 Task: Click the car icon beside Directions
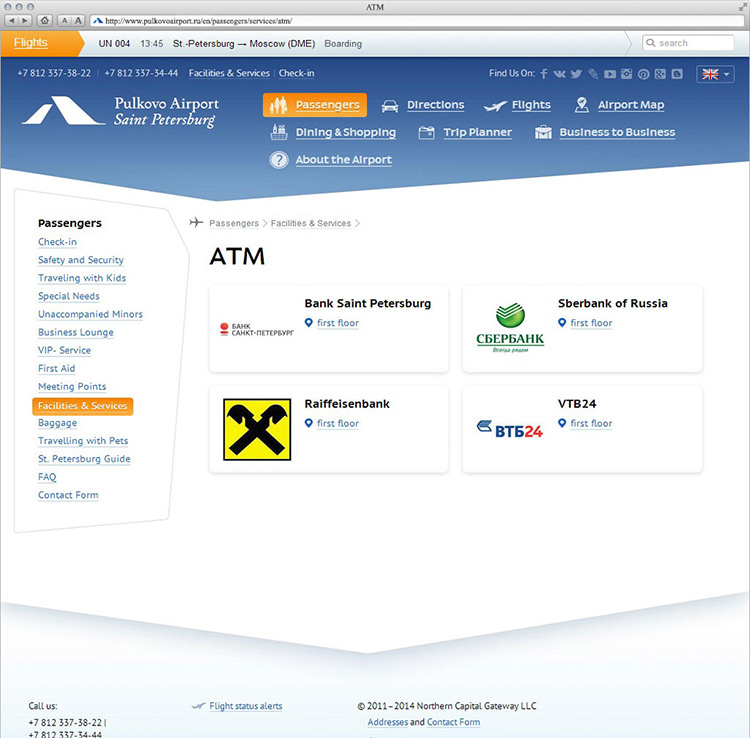pos(390,106)
